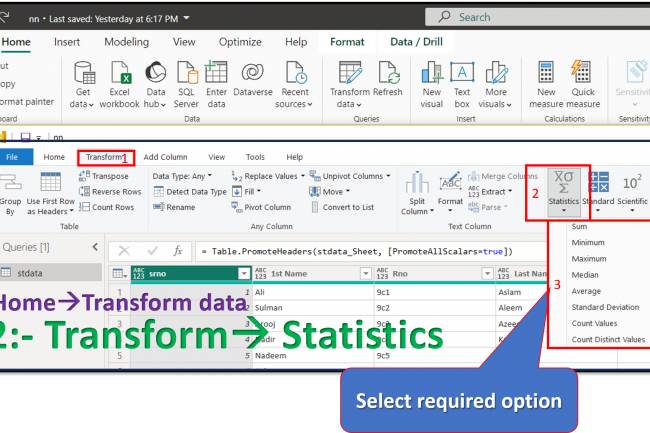Screen dimensions: 650x433
Task: Choose Median from the Statistics menu
Action: tap(585, 275)
